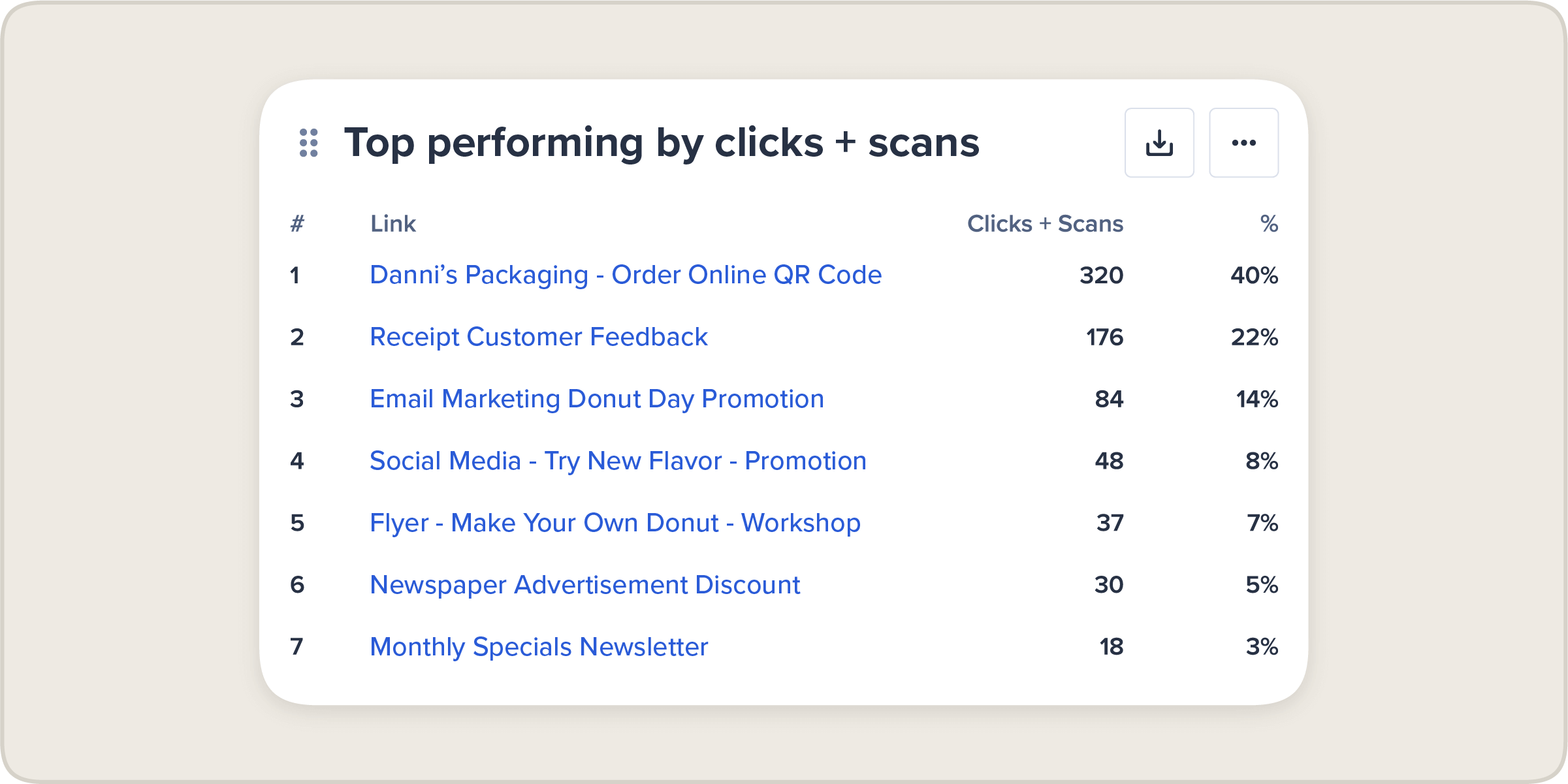Open Monthly Specials Newsletter link
1568x784 pixels.
pyautogui.click(x=538, y=647)
